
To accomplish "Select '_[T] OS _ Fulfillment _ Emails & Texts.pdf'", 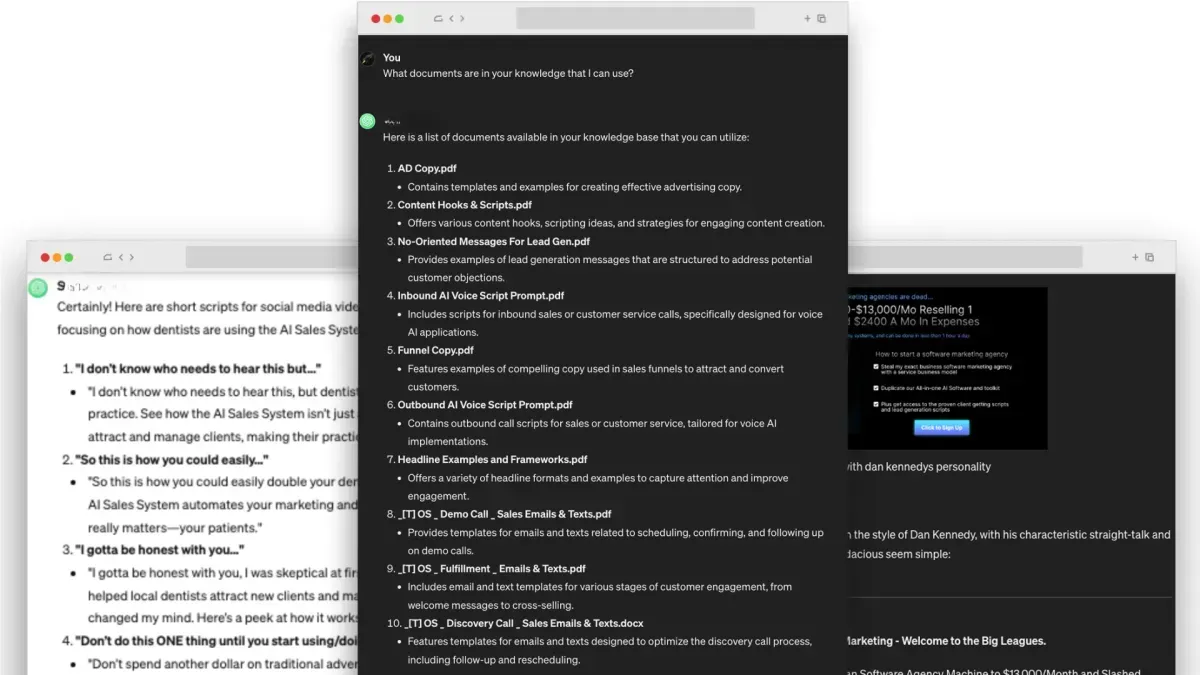I will click(492, 569).
